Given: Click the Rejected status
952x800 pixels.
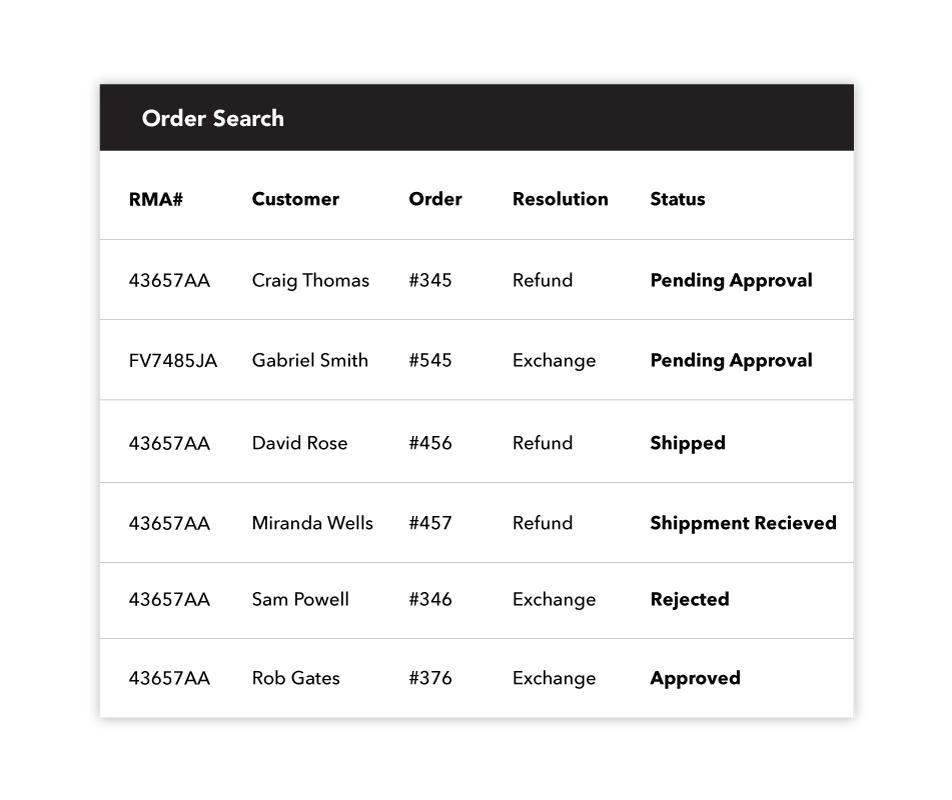Looking at the screenshot, I should pyautogui.click(x=689, y=600).
